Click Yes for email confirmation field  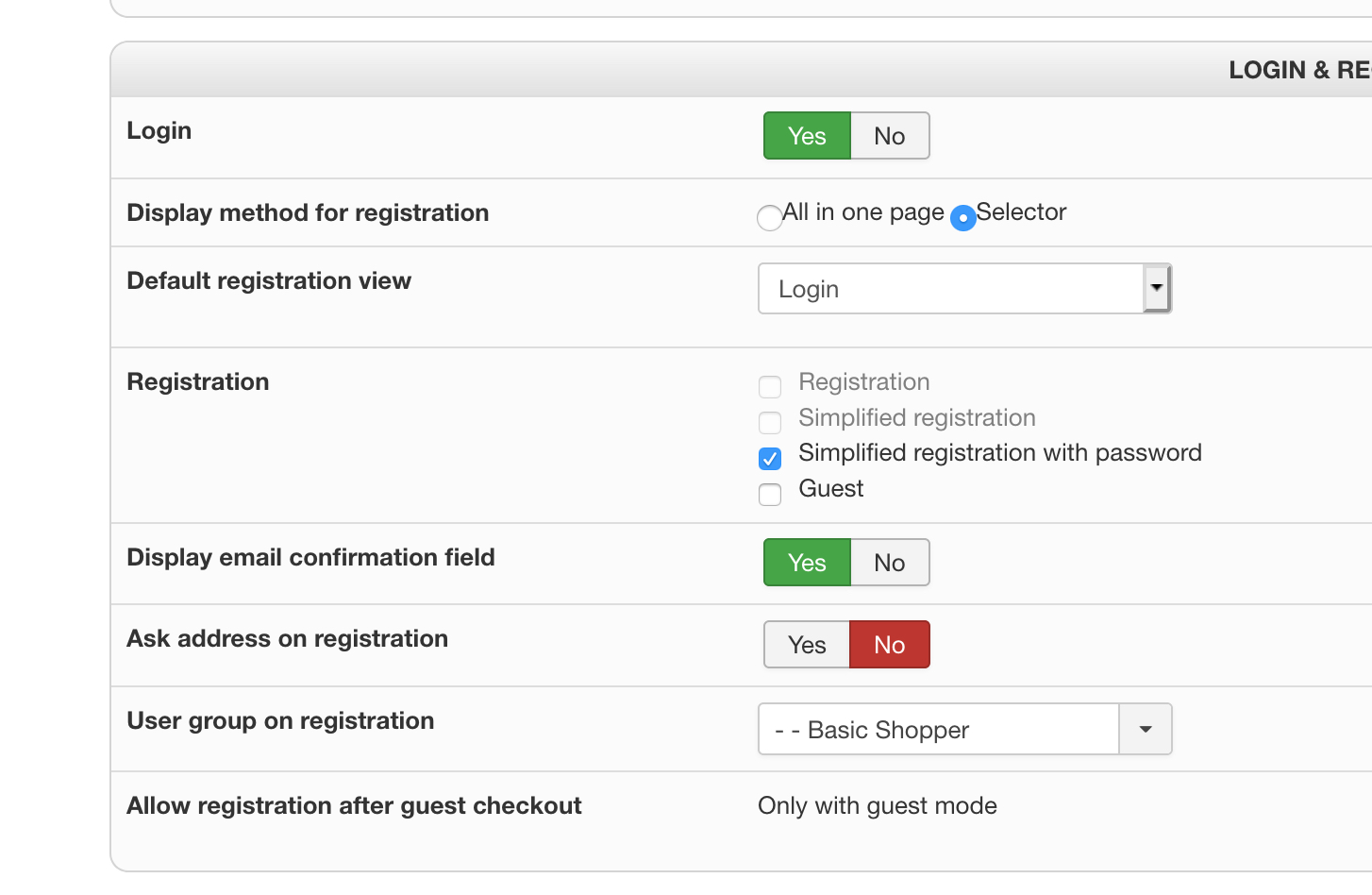point(807,563)
